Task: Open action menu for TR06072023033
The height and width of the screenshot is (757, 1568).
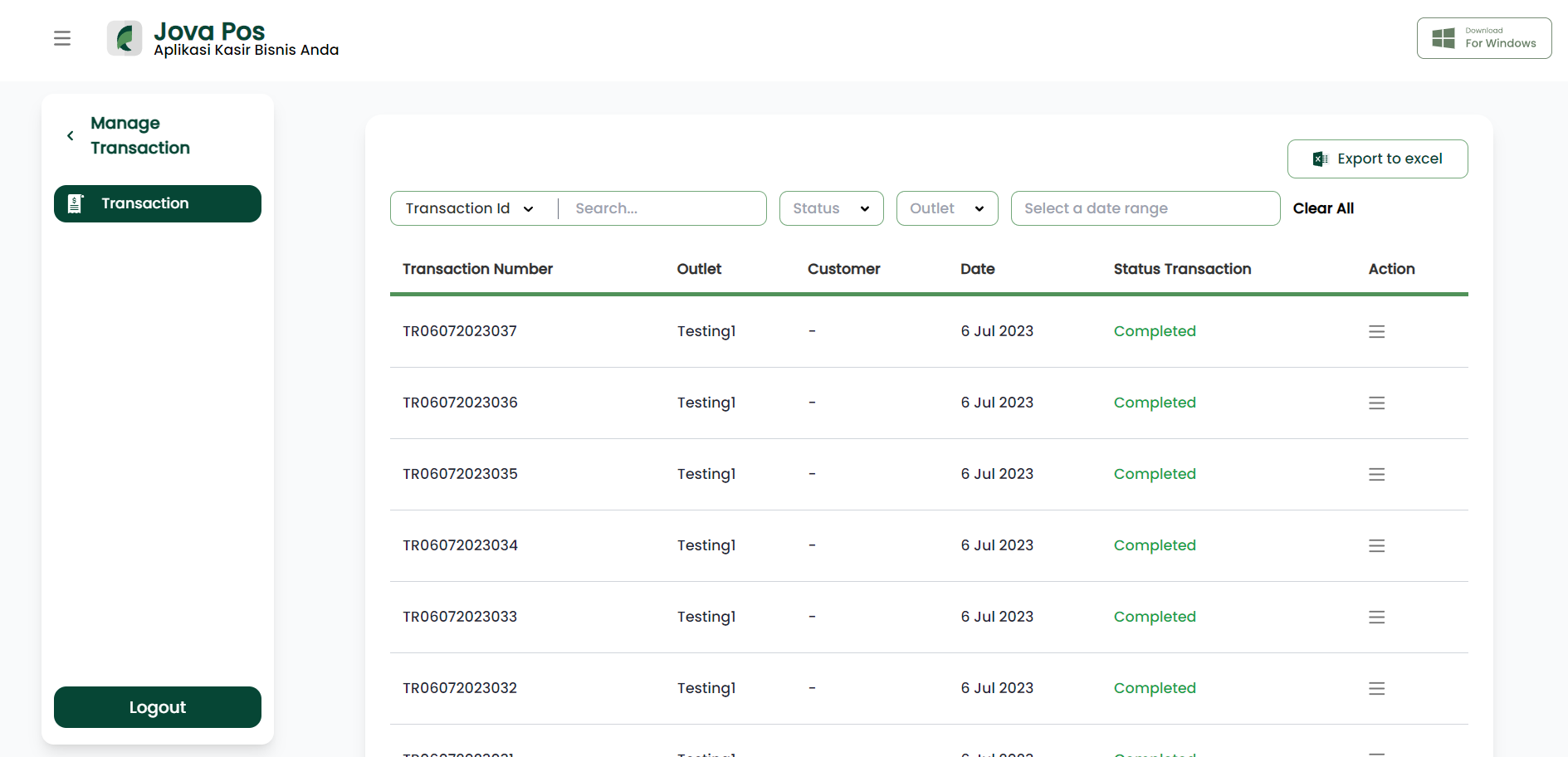Action: [x=1377, y=617]
